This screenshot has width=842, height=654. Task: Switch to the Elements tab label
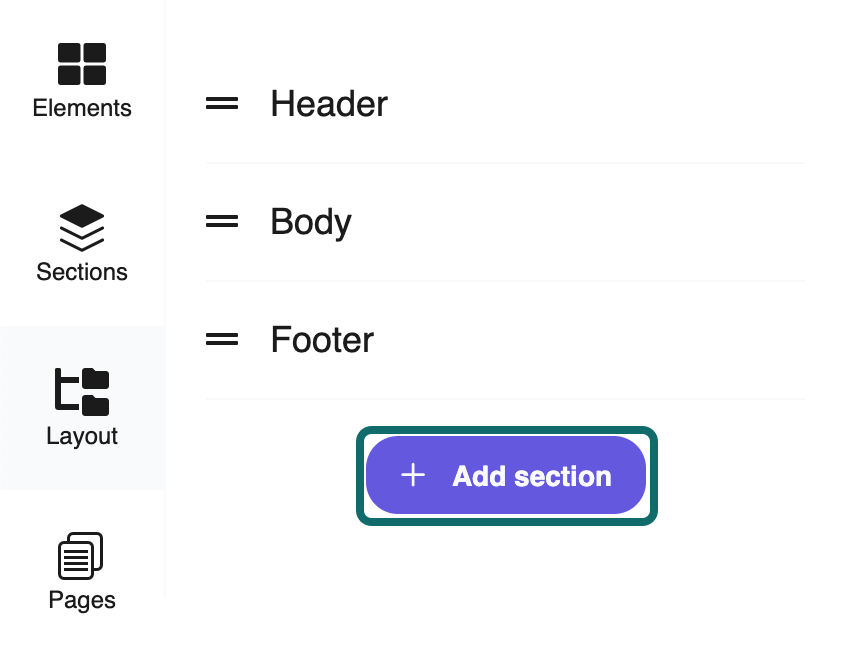[82, 108]
